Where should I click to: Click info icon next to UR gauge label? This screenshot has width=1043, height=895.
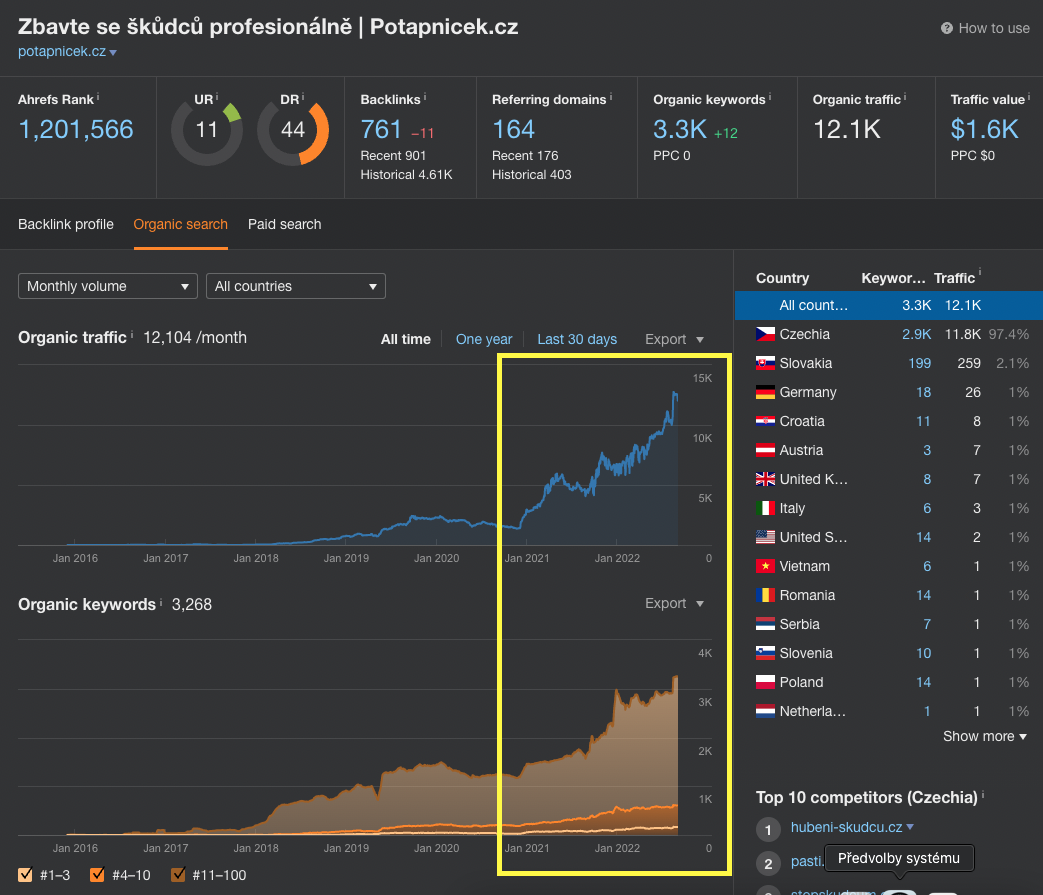pyautogui.click(x=217, y=97)
